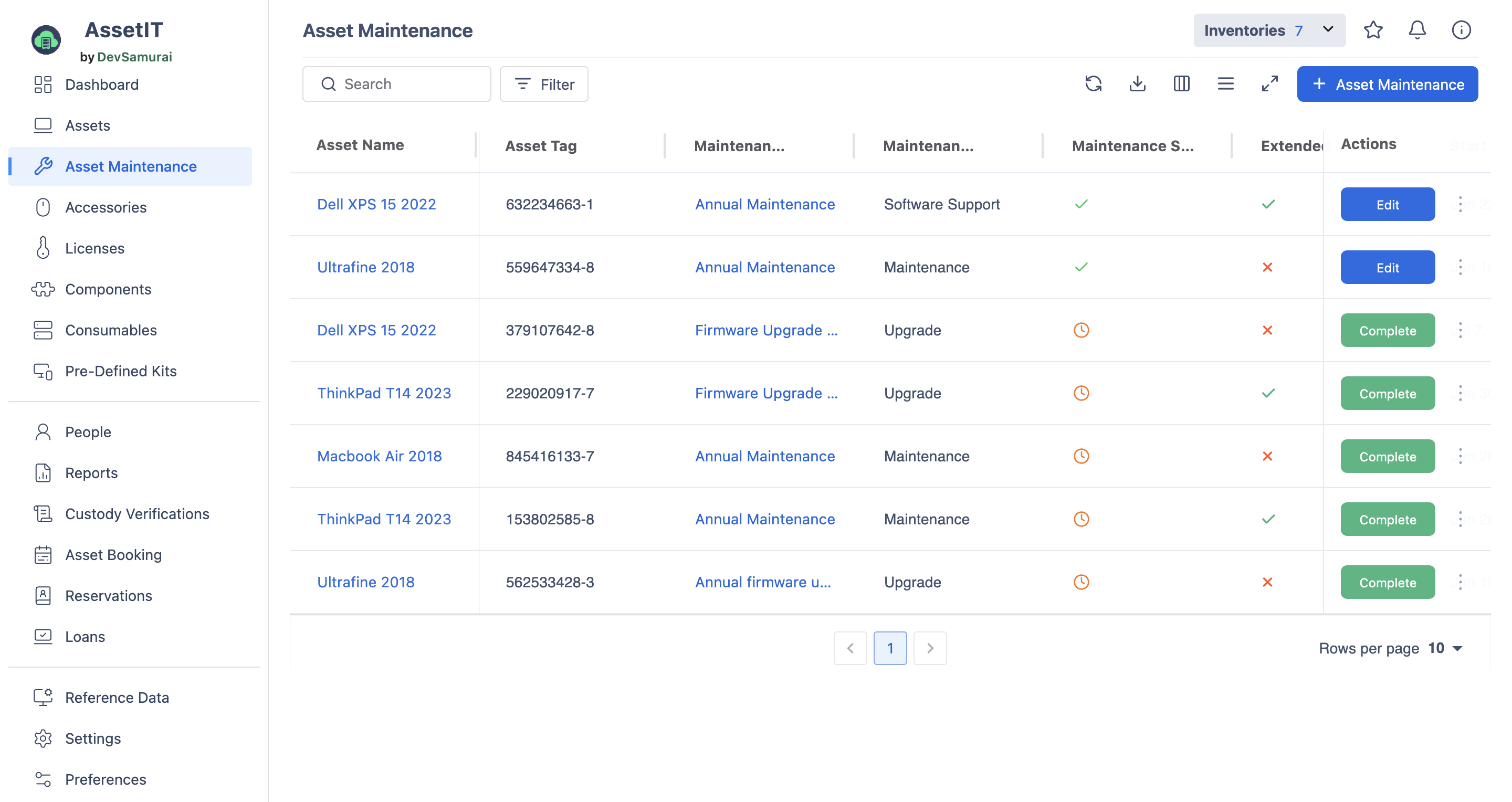1512x802 pixels.
Task: Open Macbook Air 2018 asset link
Action: click(x=379, y=456)
